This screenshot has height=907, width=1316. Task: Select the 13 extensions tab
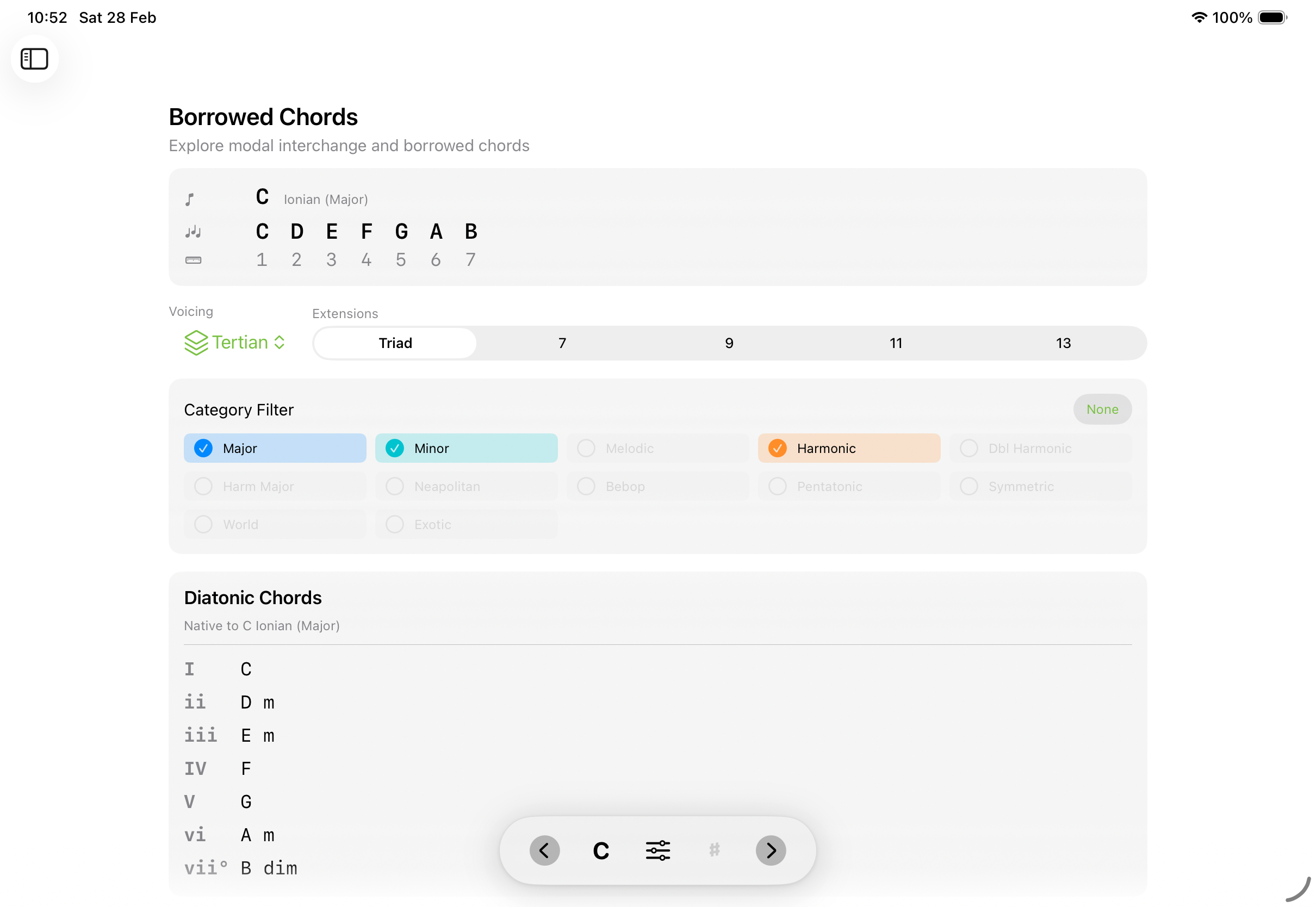(1063, 343)
